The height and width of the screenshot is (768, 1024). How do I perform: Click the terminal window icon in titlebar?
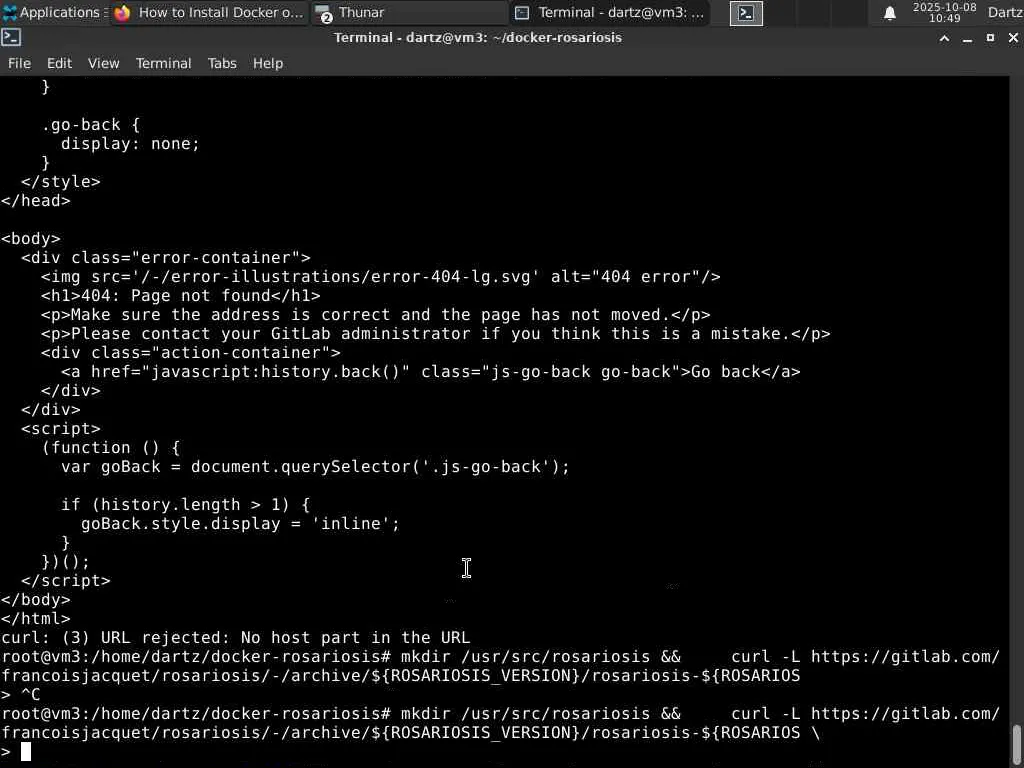point(11,37)
